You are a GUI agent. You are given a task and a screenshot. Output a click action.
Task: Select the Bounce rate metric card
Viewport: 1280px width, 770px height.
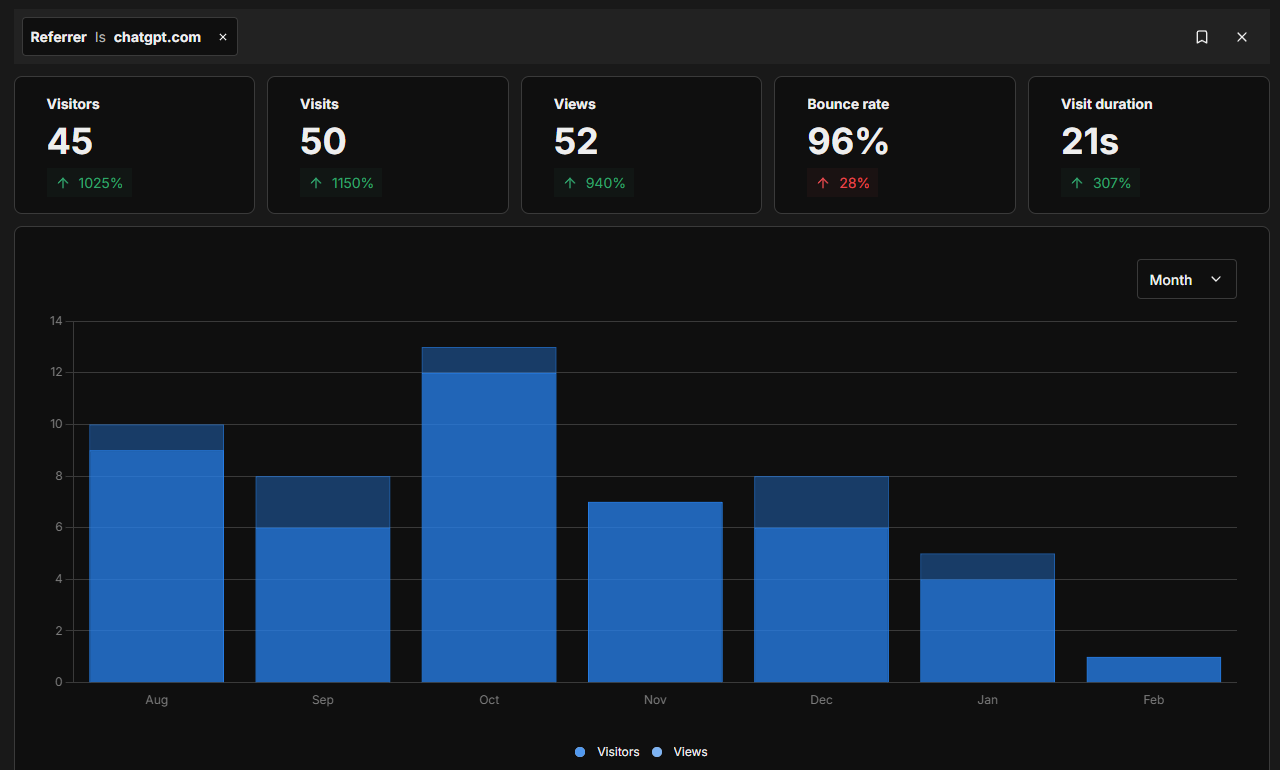pos(894,144)
